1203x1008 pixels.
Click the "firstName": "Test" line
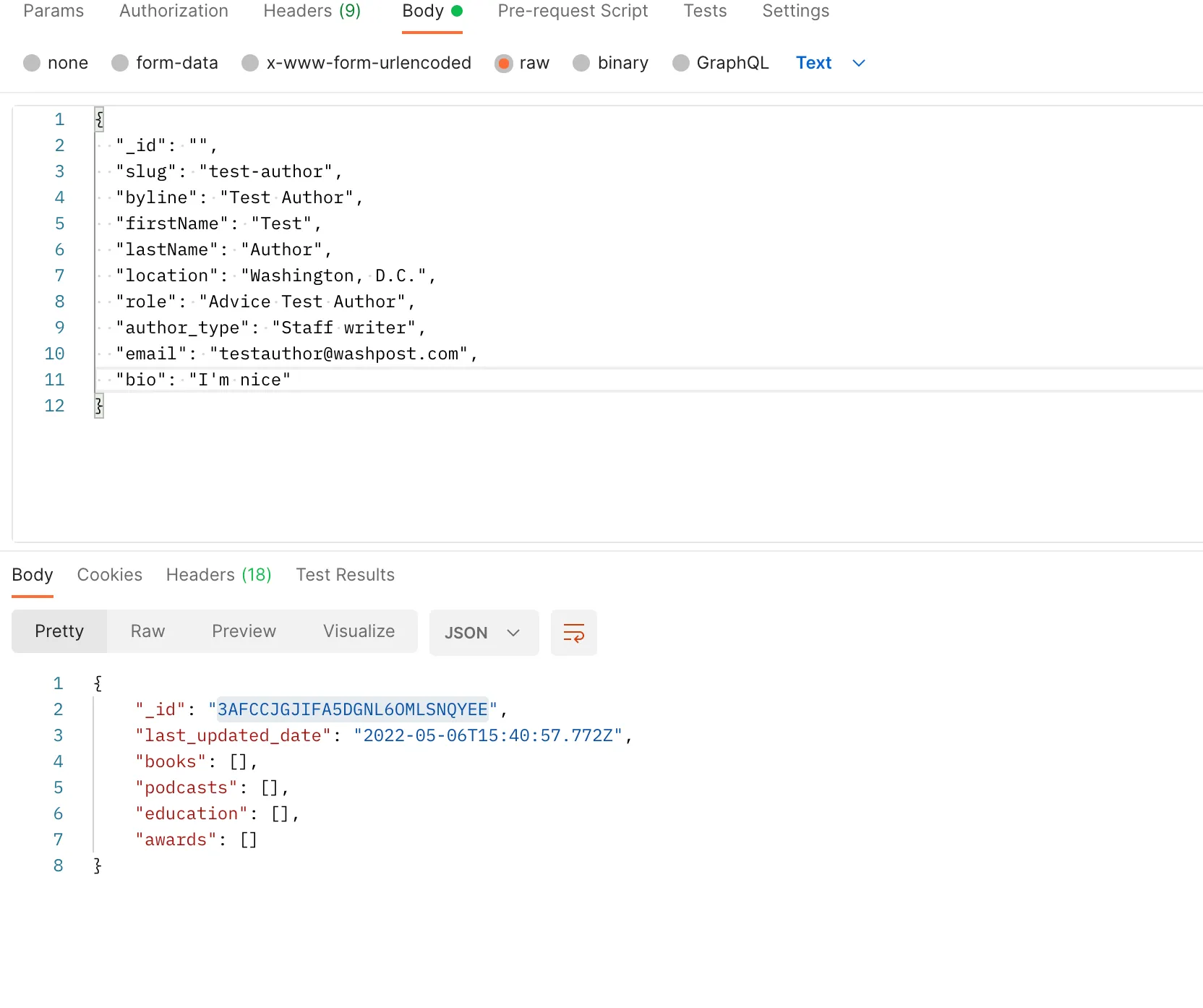218,223
